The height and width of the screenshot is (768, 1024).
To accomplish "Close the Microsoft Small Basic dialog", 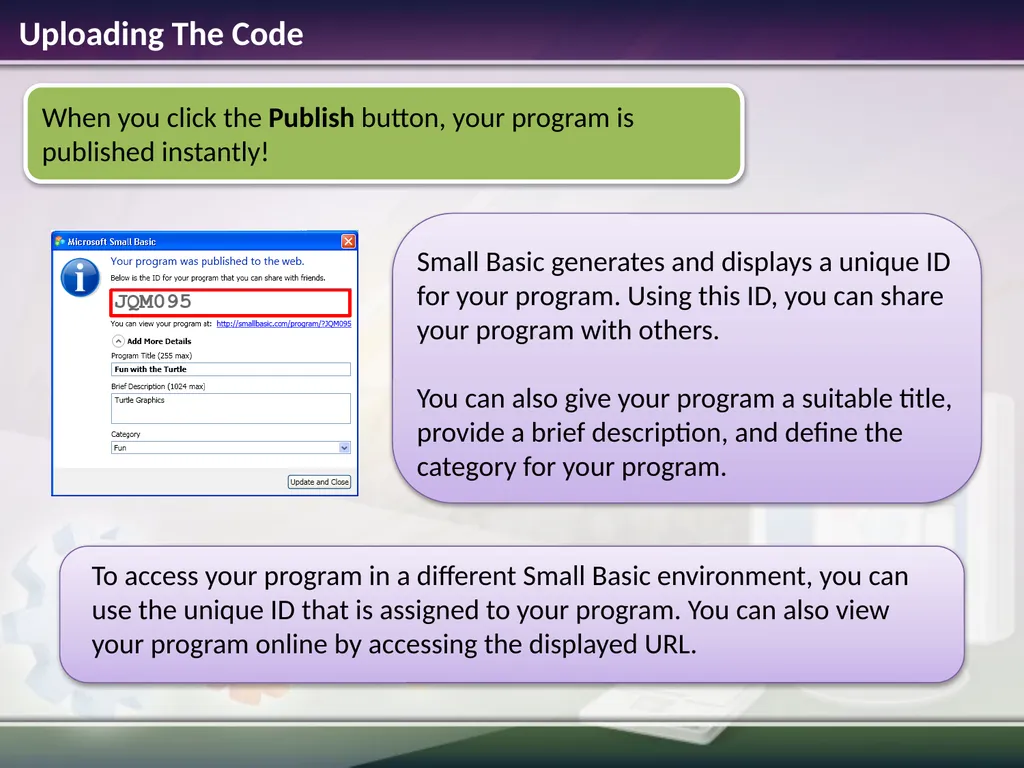I will pyautogui.click(x=349, y=242).
